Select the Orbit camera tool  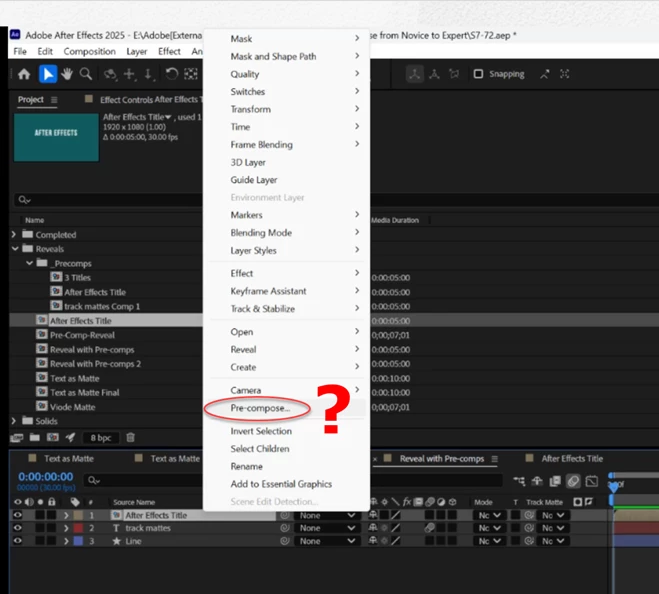tap(110, 74)
